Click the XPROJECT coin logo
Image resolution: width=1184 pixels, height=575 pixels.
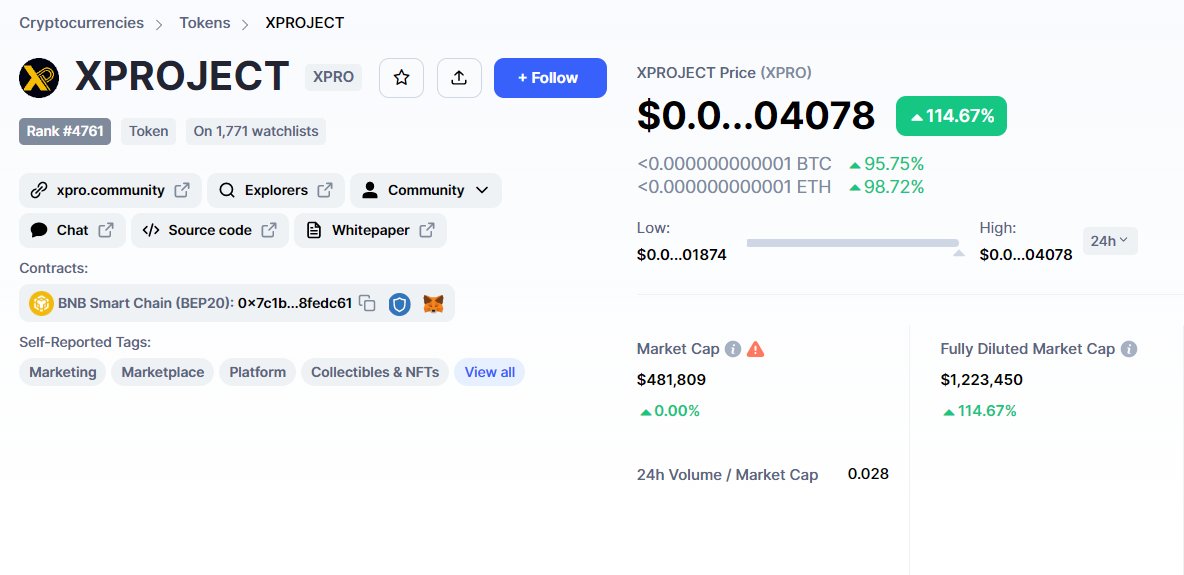click(39, 78)
